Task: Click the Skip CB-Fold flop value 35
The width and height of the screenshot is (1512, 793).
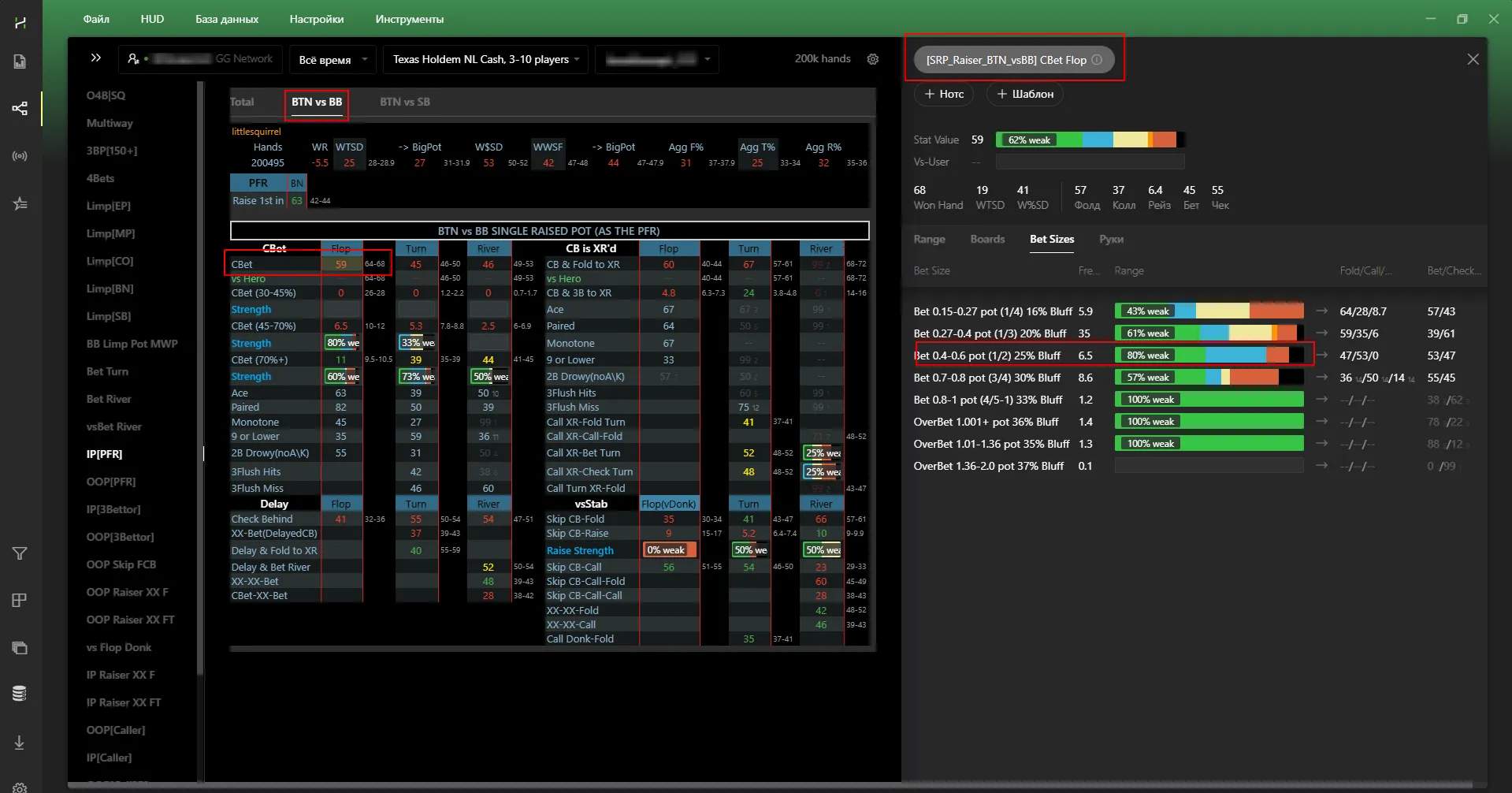Action: [x=669, y=519]
